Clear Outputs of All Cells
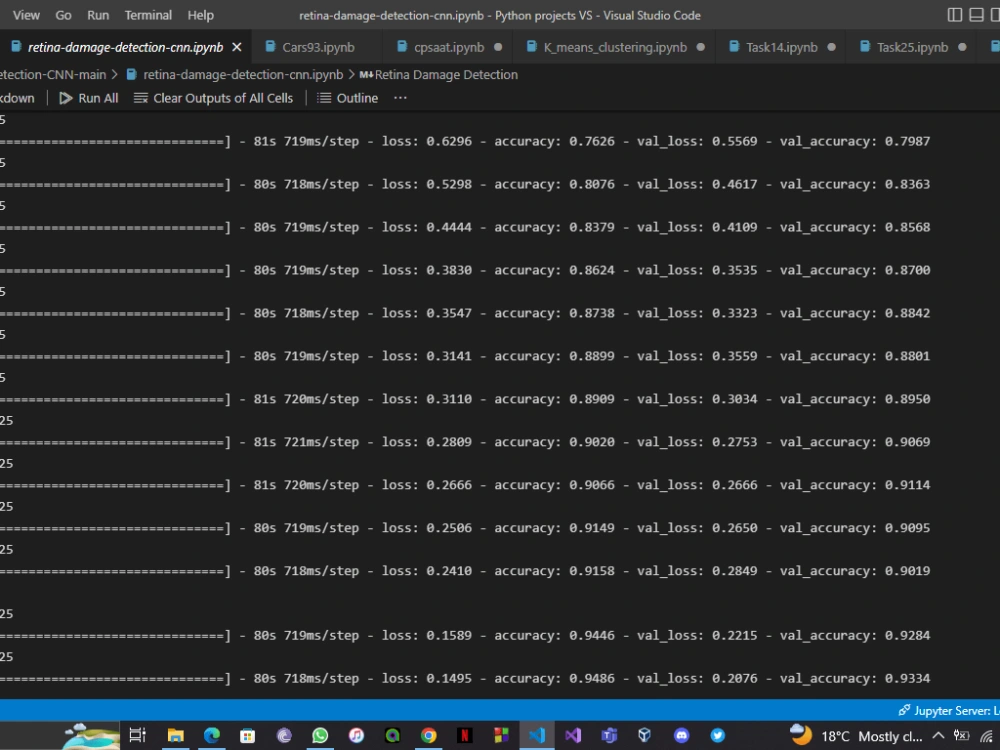The width and height of the screenshot is (1000, 750). click(213, 98)
